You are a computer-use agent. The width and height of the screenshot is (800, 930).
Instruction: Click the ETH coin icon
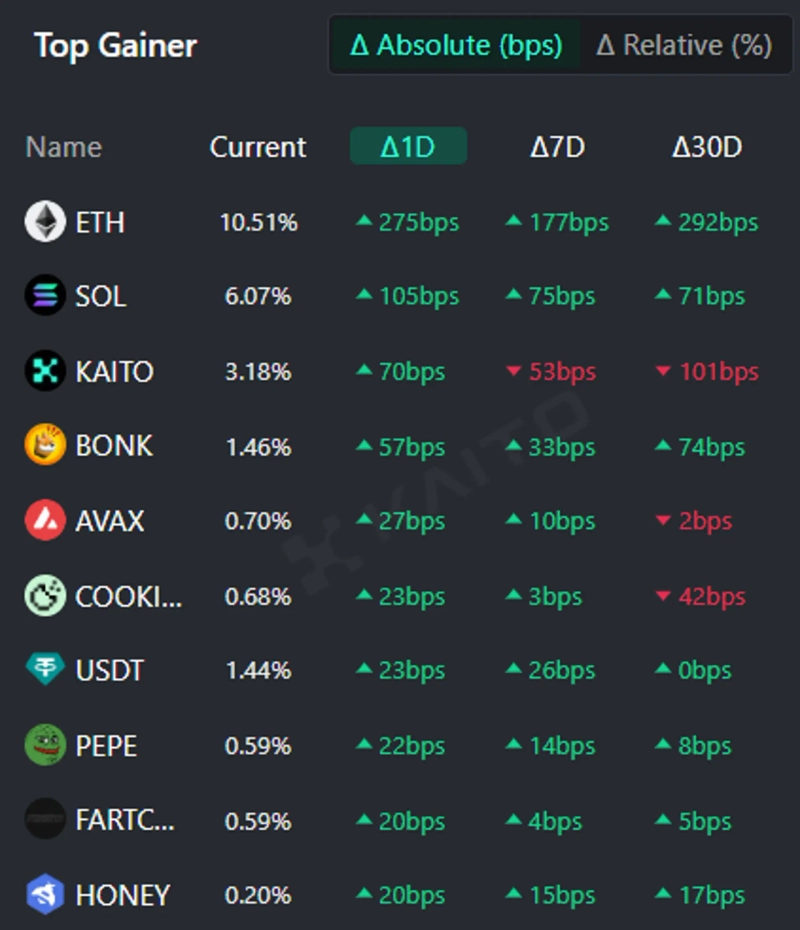pos(45,221)
